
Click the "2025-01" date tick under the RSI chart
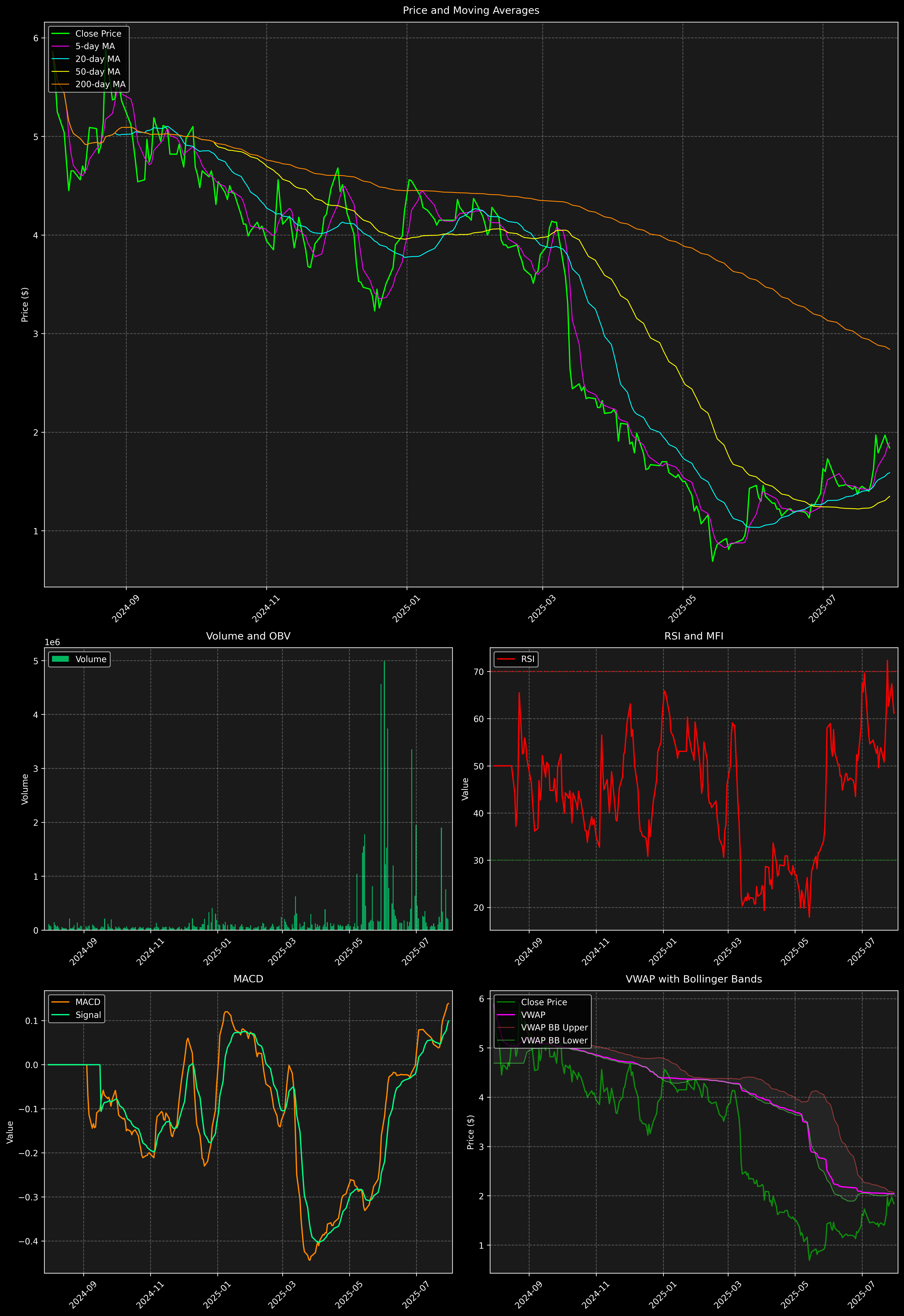pyautogui.click(x=663, y=952)
